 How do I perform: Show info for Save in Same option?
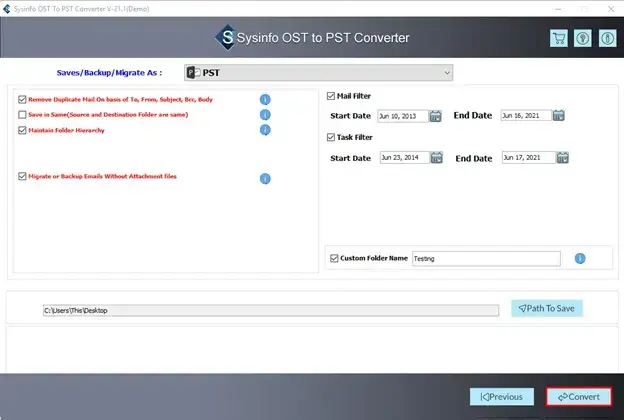click(x=265, y=115)
